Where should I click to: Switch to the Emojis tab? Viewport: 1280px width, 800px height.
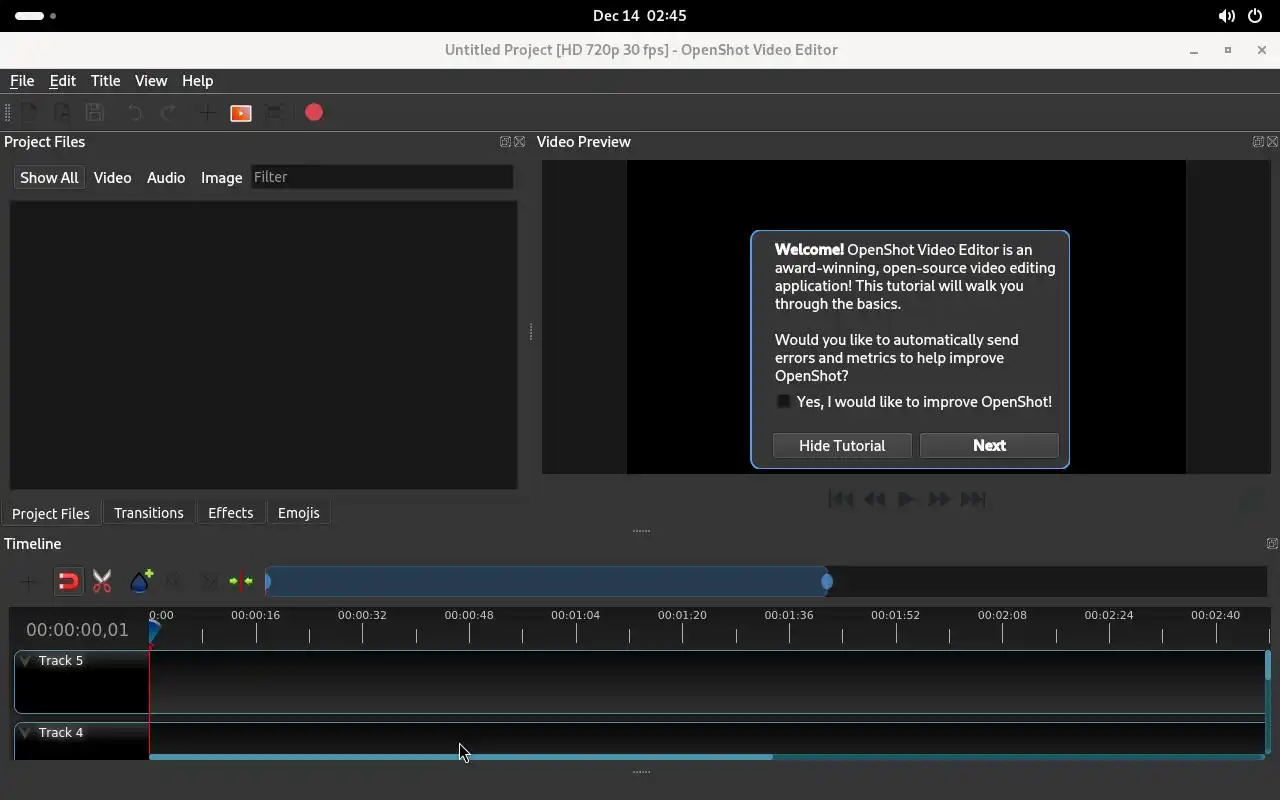pos(299,513)
